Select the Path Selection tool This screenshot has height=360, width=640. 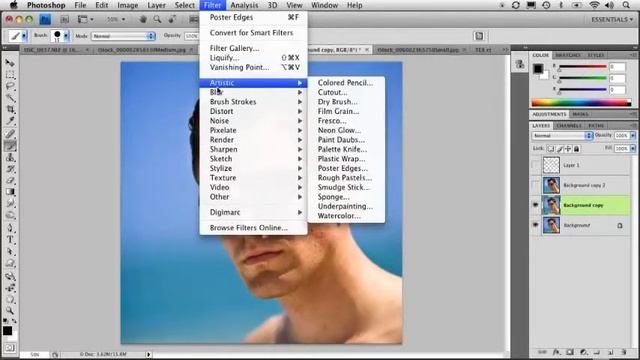tap(10, 252)
